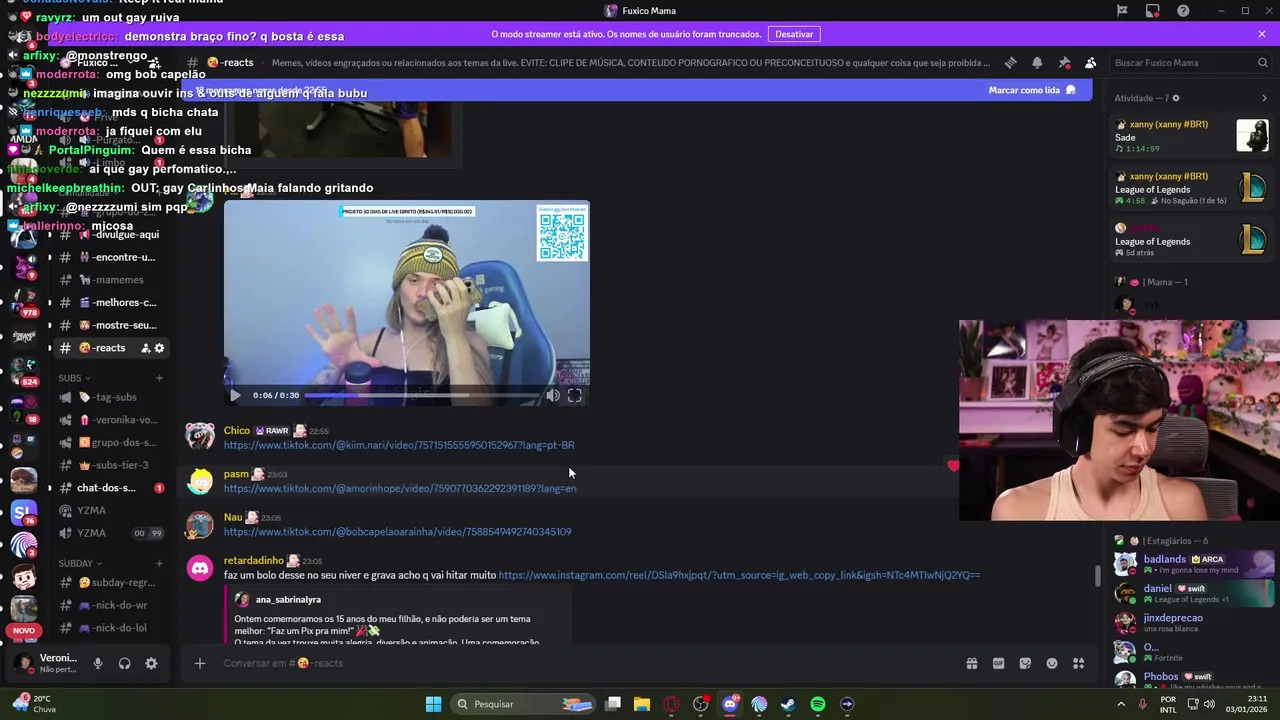Open the flag checkpoint icon in title bar
This screenshot has width=1280, height=720.
(x=1122, y=11)
